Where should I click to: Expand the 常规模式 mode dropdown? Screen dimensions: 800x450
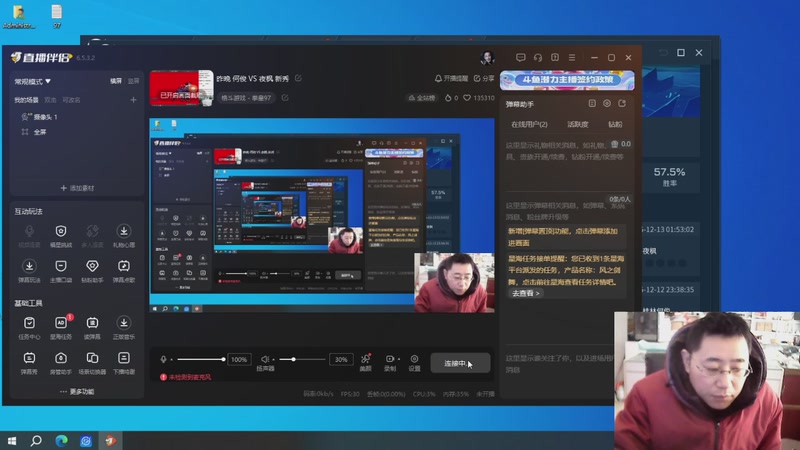pyautogui.click(x=33, y=81)
